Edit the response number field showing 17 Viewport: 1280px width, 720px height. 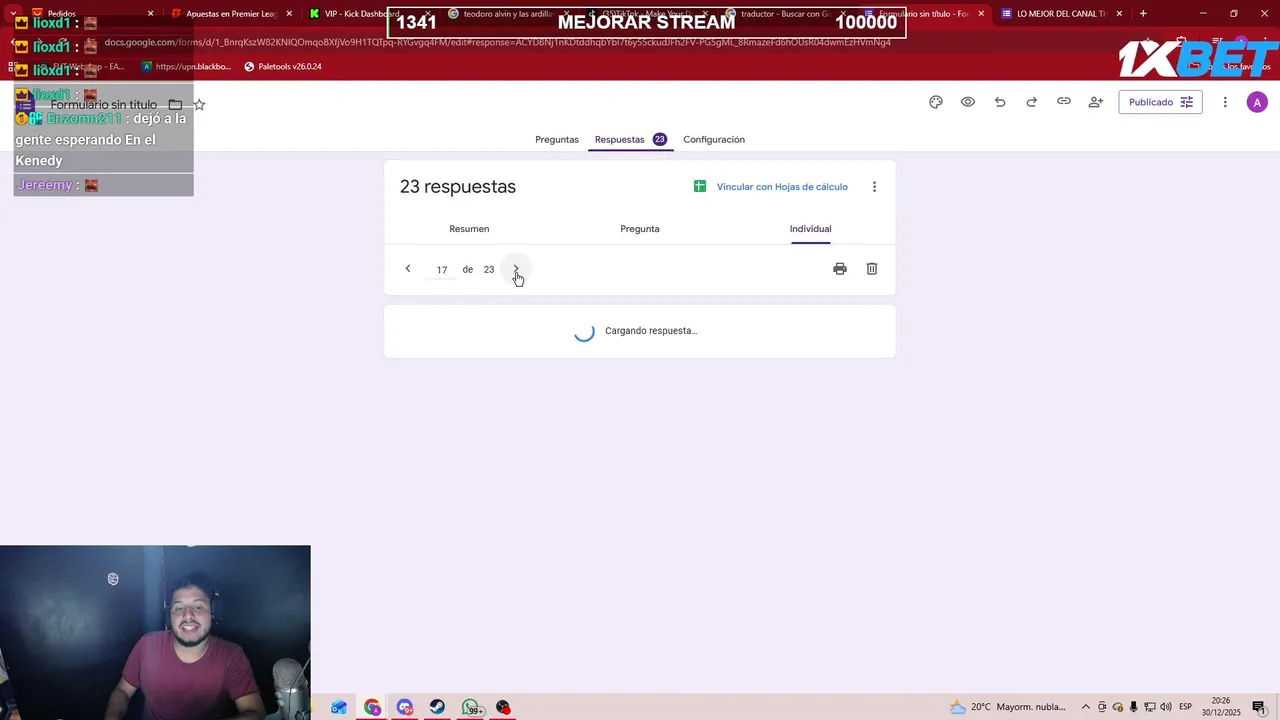pyautogui.click(x=441, y=270)
